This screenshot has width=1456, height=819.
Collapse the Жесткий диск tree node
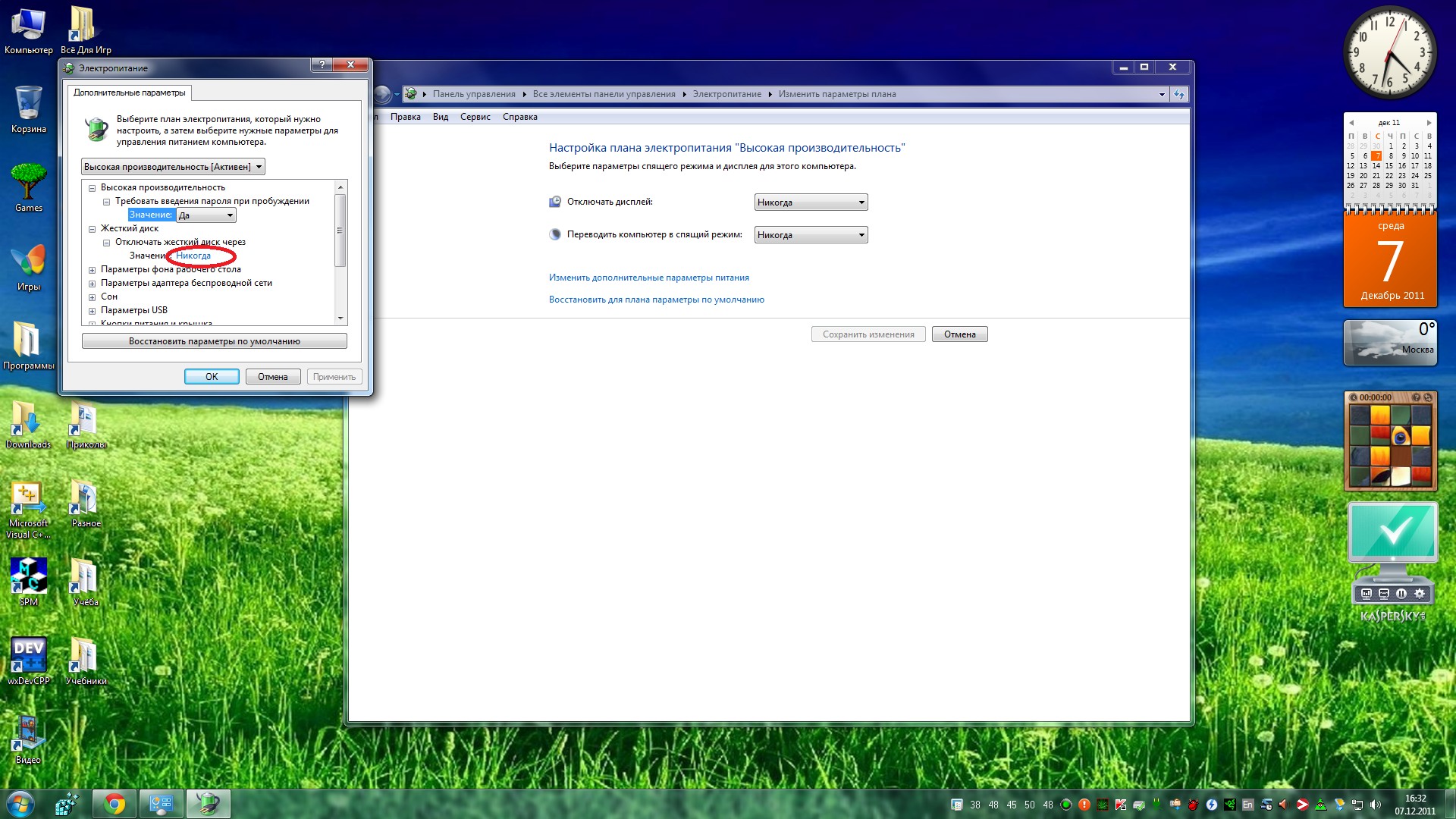coord(92,229)
